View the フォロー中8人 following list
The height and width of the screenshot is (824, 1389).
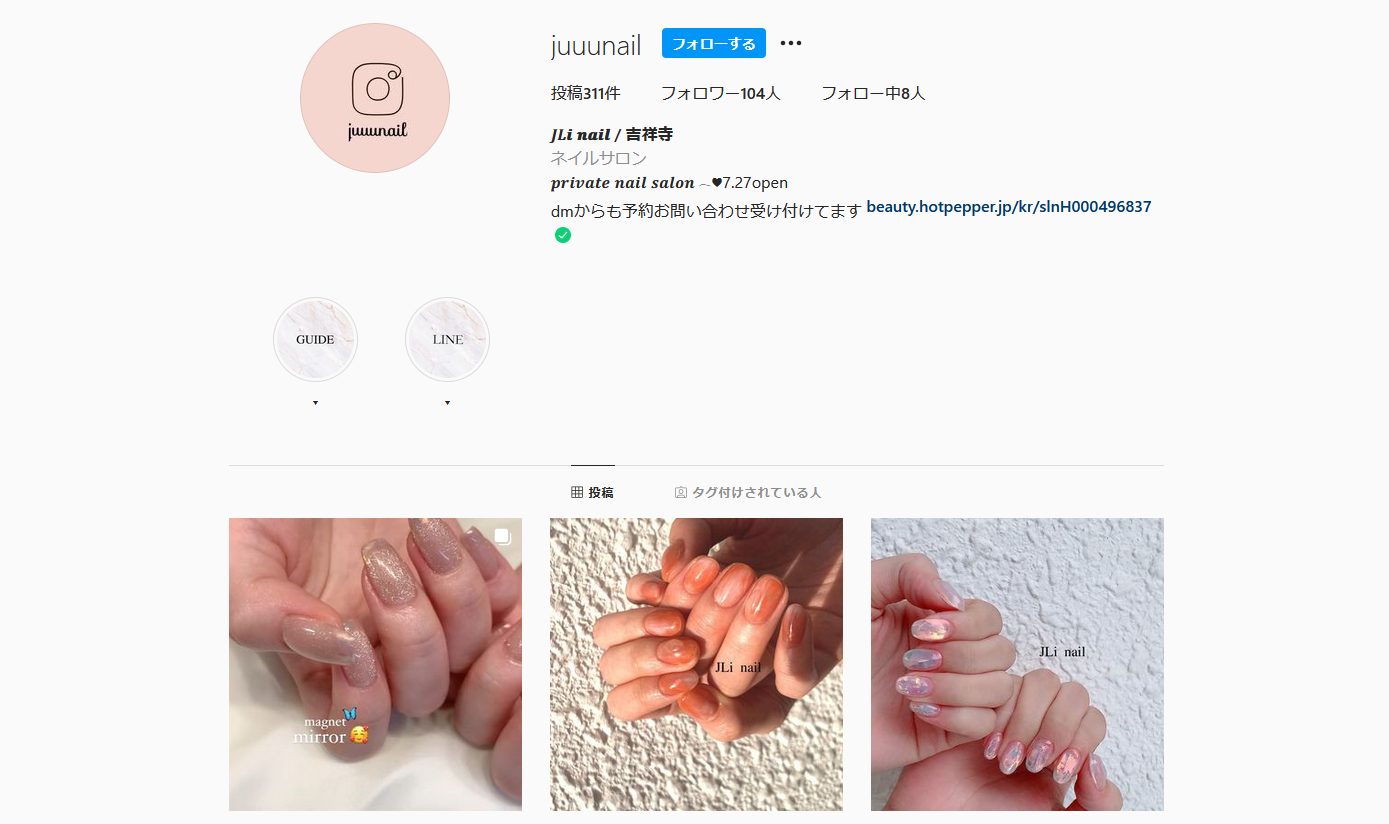pos(873,93)
